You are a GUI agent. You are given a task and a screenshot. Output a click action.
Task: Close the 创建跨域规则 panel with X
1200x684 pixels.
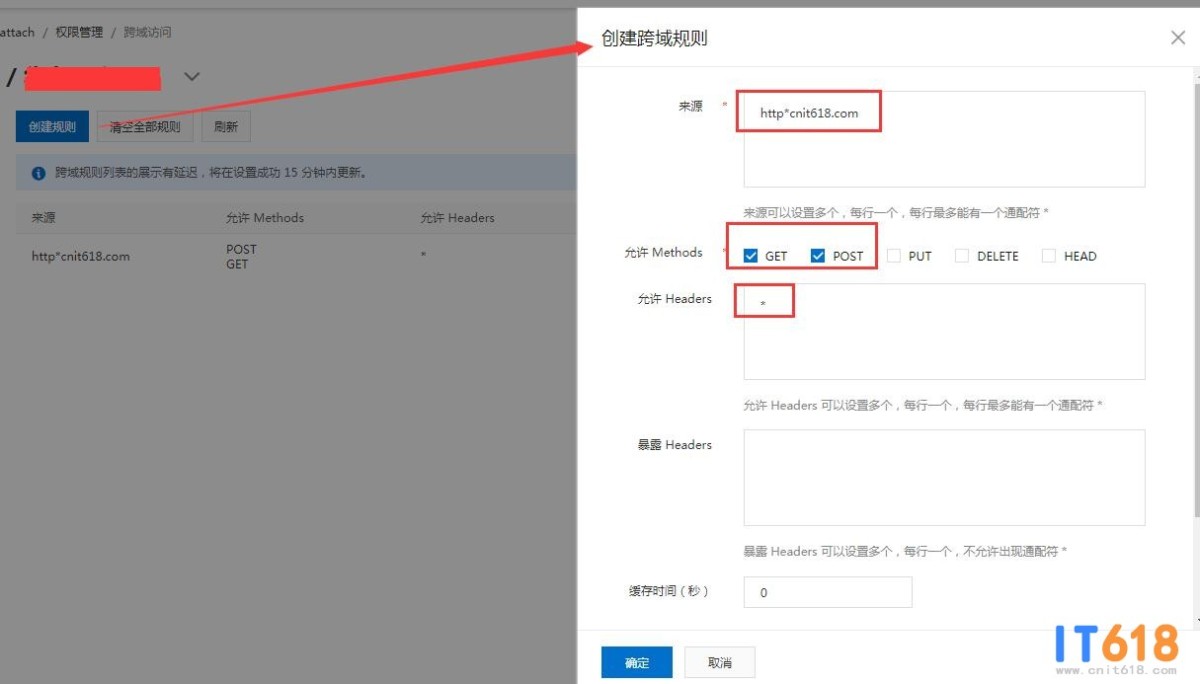(1178, 38)
